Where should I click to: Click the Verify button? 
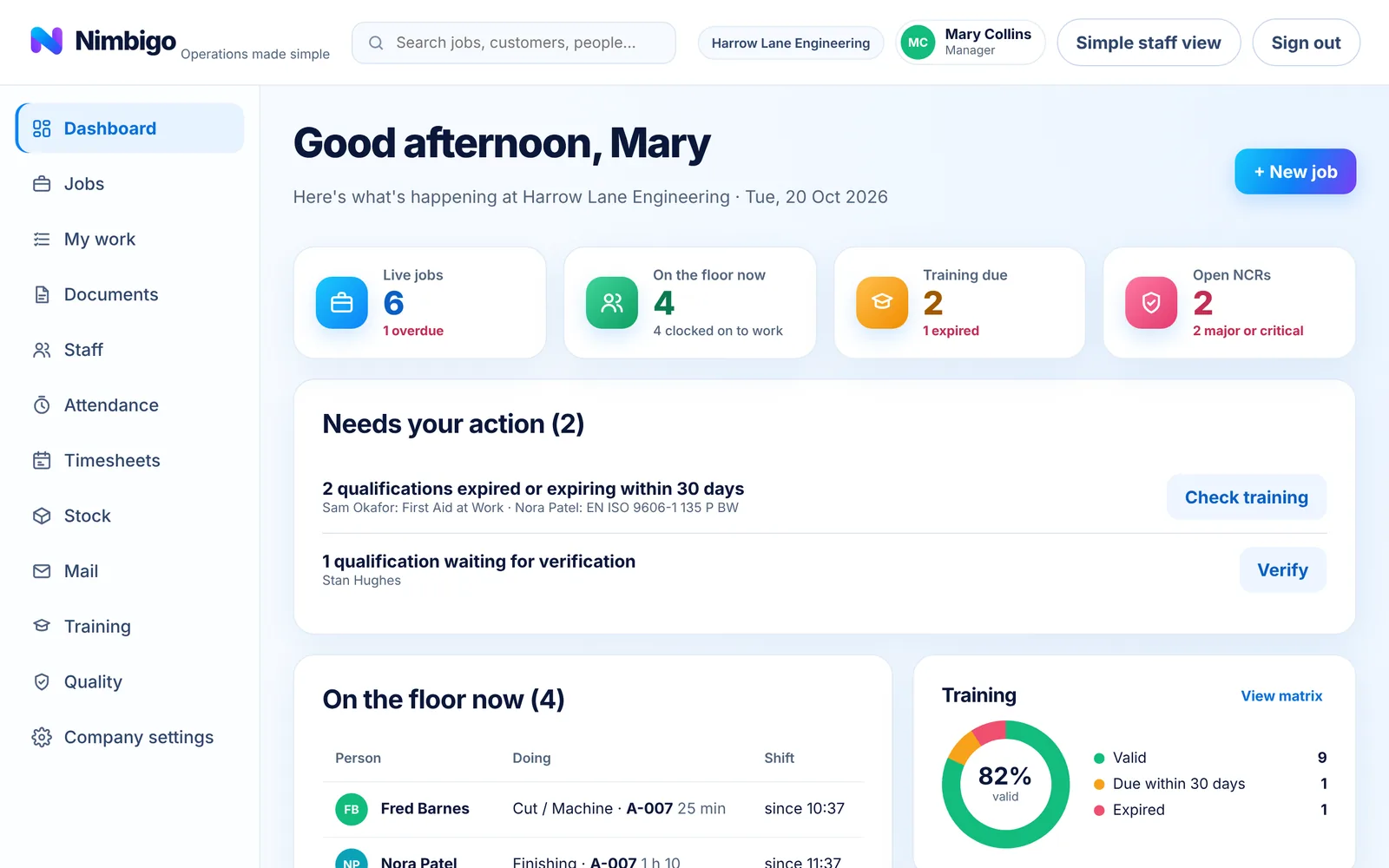[x=1283, y=570]
